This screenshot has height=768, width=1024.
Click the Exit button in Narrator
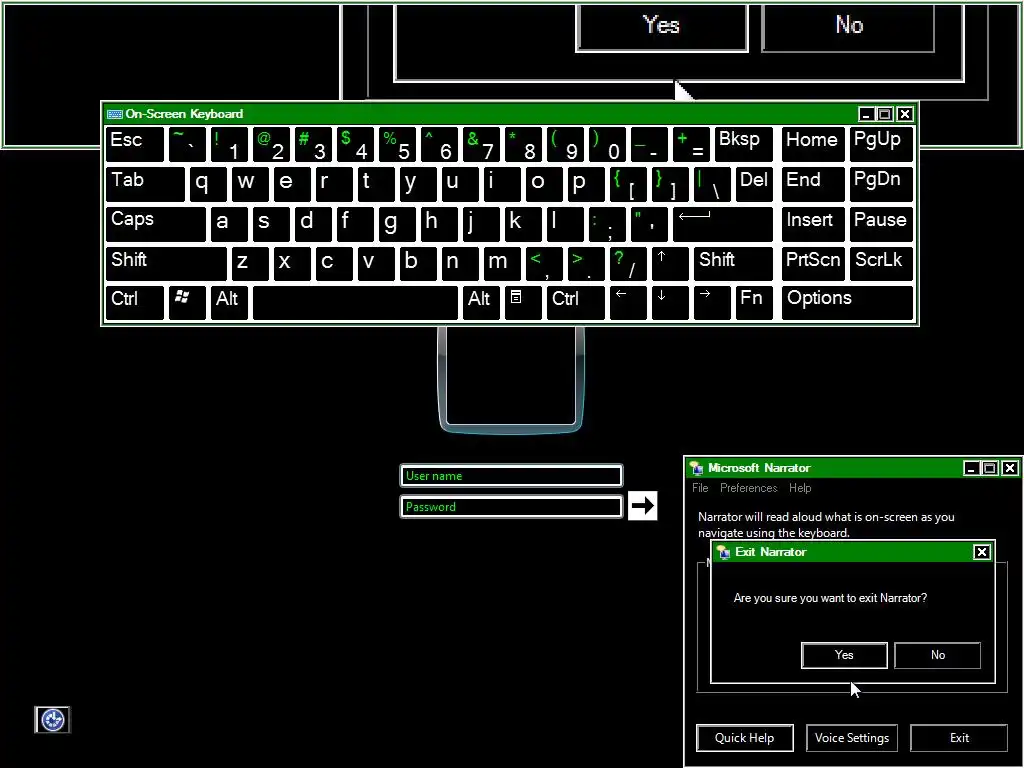coord(959,738)
